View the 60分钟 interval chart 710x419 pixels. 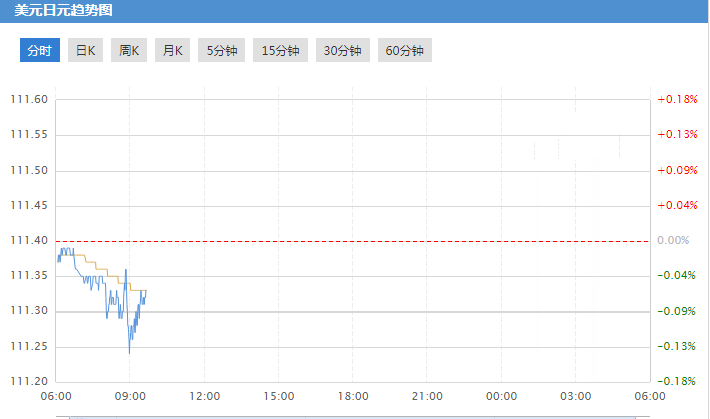tap(405, 50)
